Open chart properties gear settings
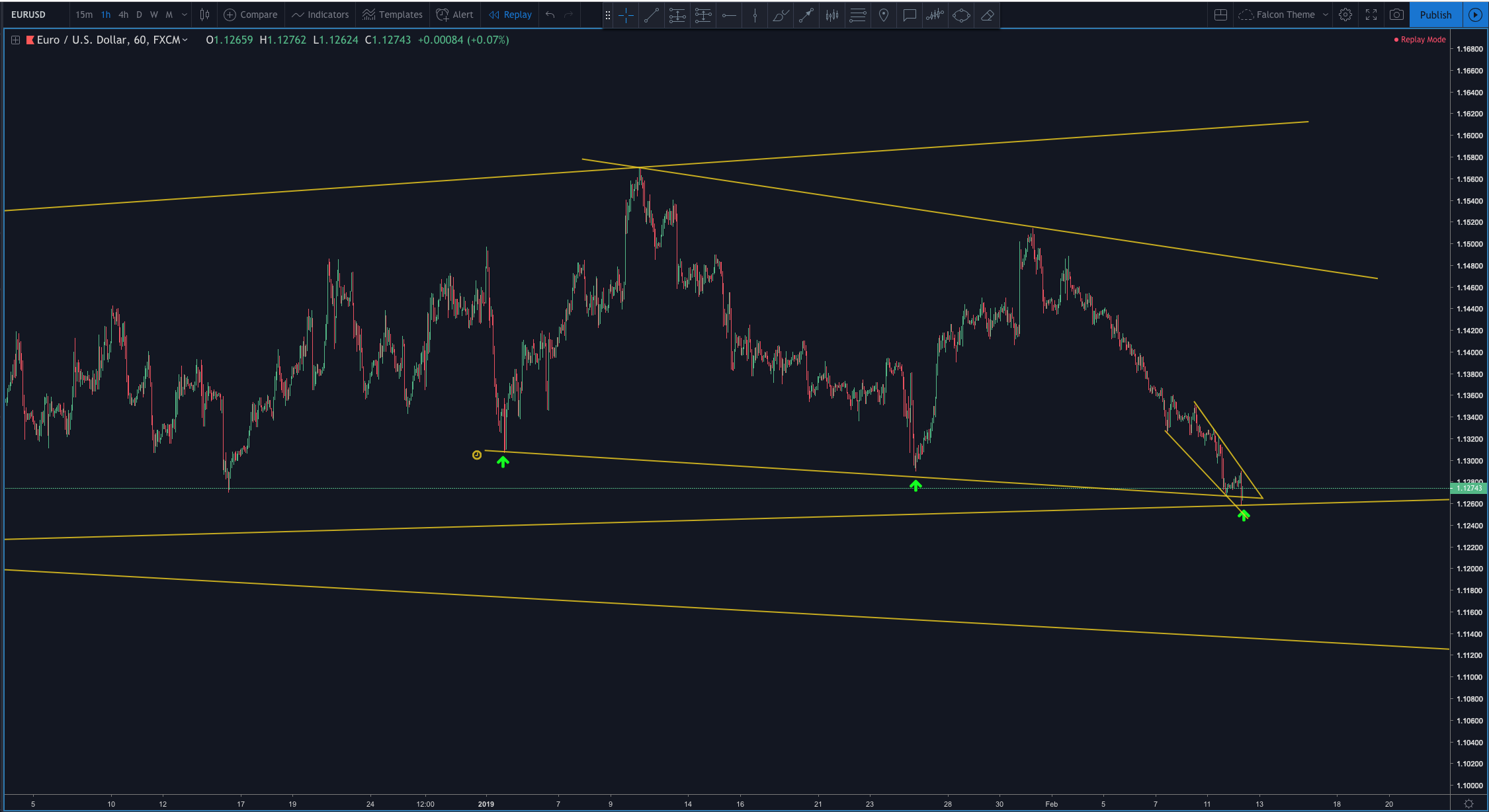Image resolution: width=1489 pixels, height=812 pixels. (x=1345, y=15)
